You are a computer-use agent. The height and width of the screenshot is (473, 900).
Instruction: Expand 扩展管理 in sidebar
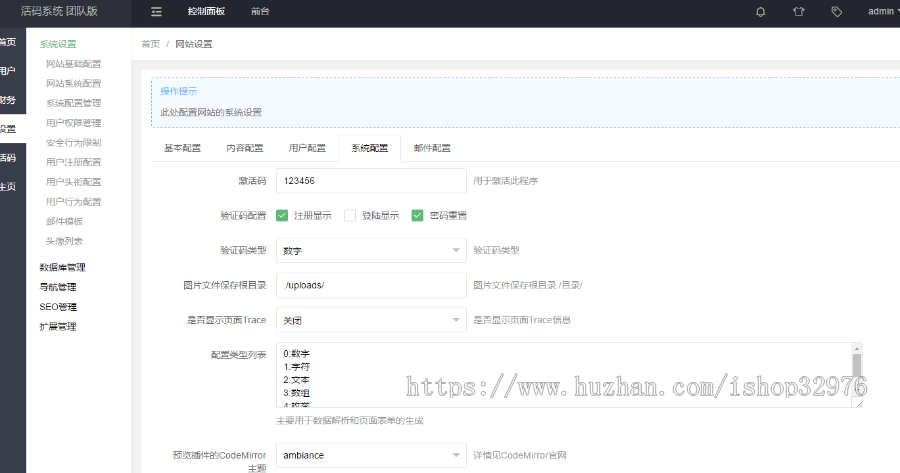tap(57, 327)
